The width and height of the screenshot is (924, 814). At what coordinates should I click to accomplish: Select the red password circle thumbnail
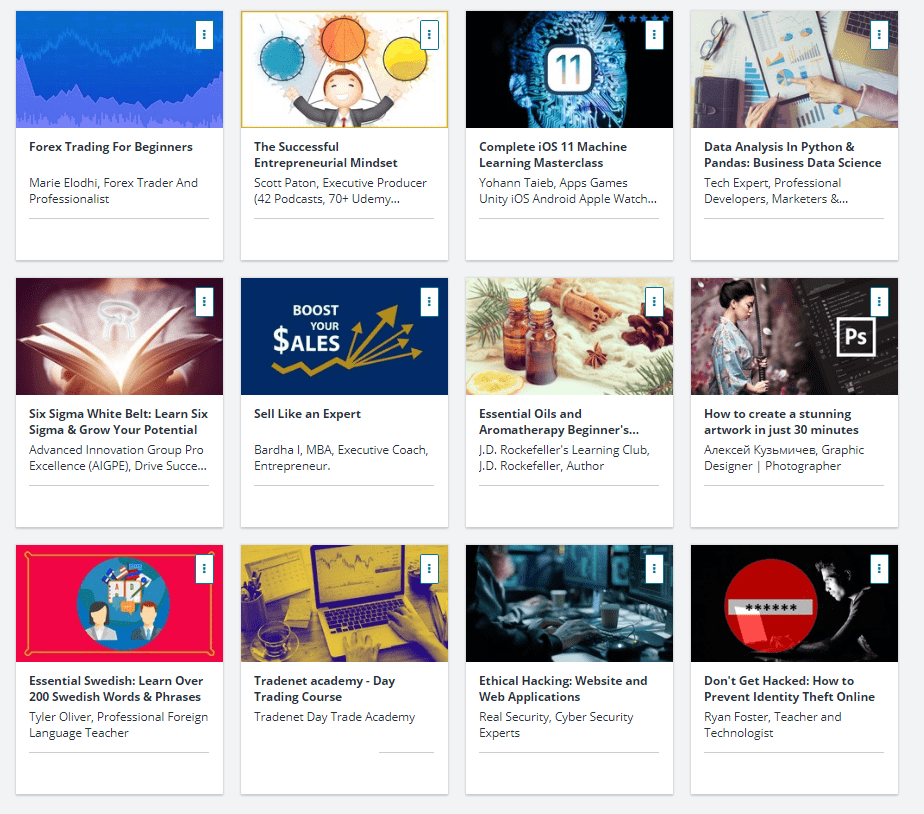pos(794,604)
